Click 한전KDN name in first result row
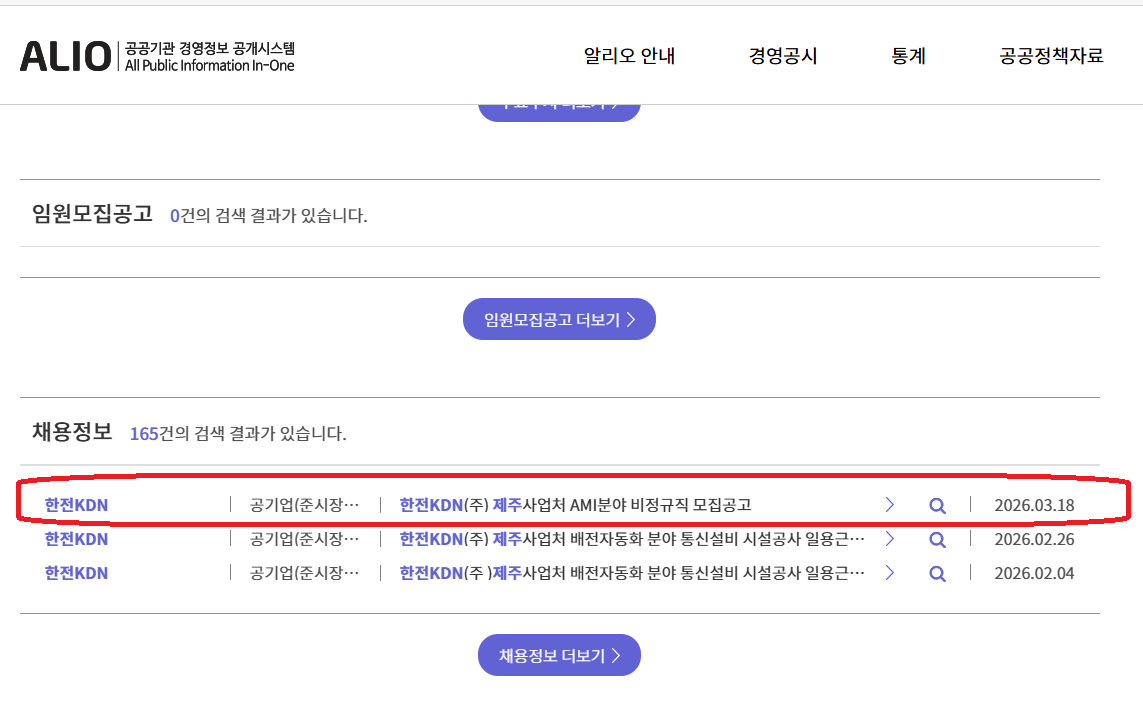 click(x=76, y=505)
